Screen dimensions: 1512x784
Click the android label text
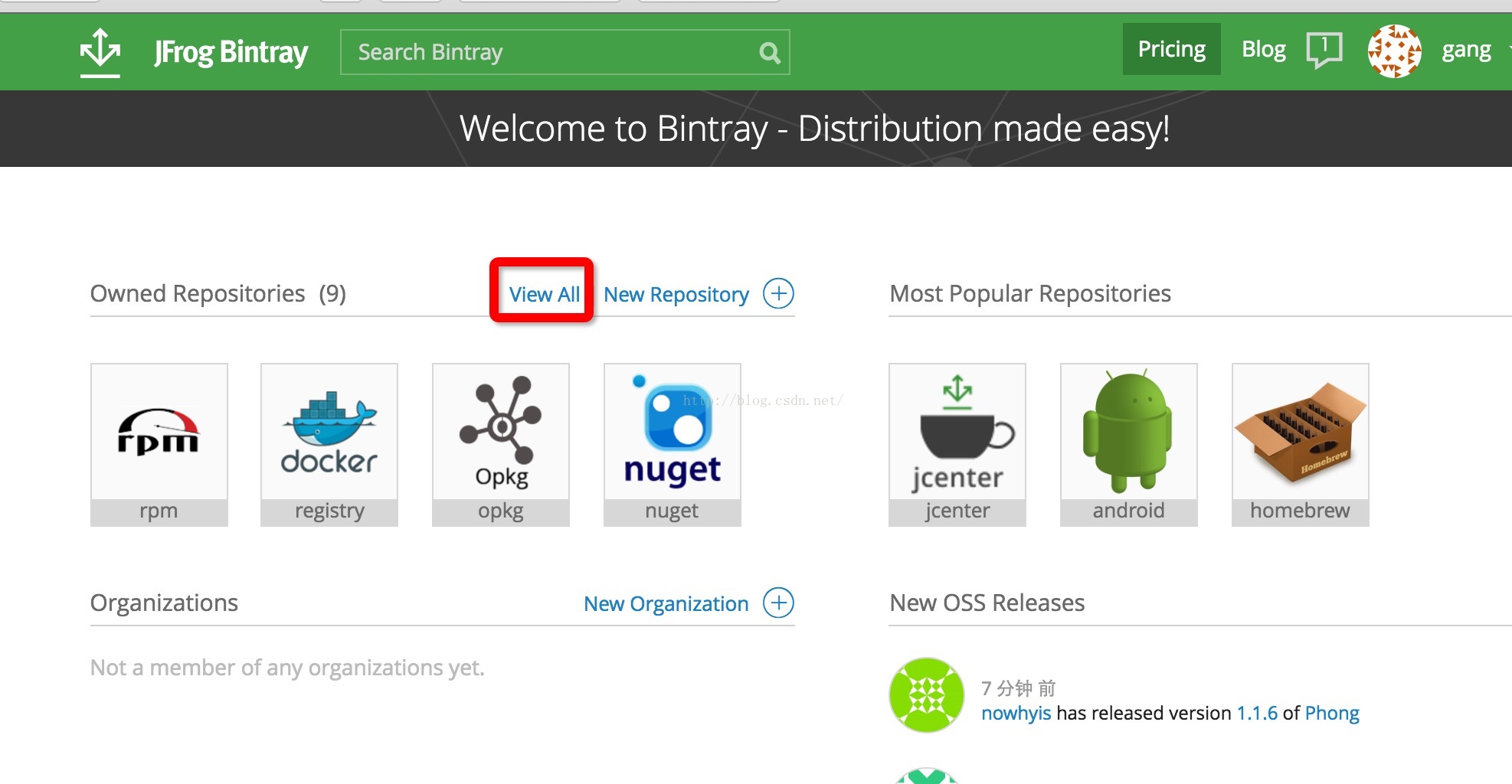[x=1128, y=510]
